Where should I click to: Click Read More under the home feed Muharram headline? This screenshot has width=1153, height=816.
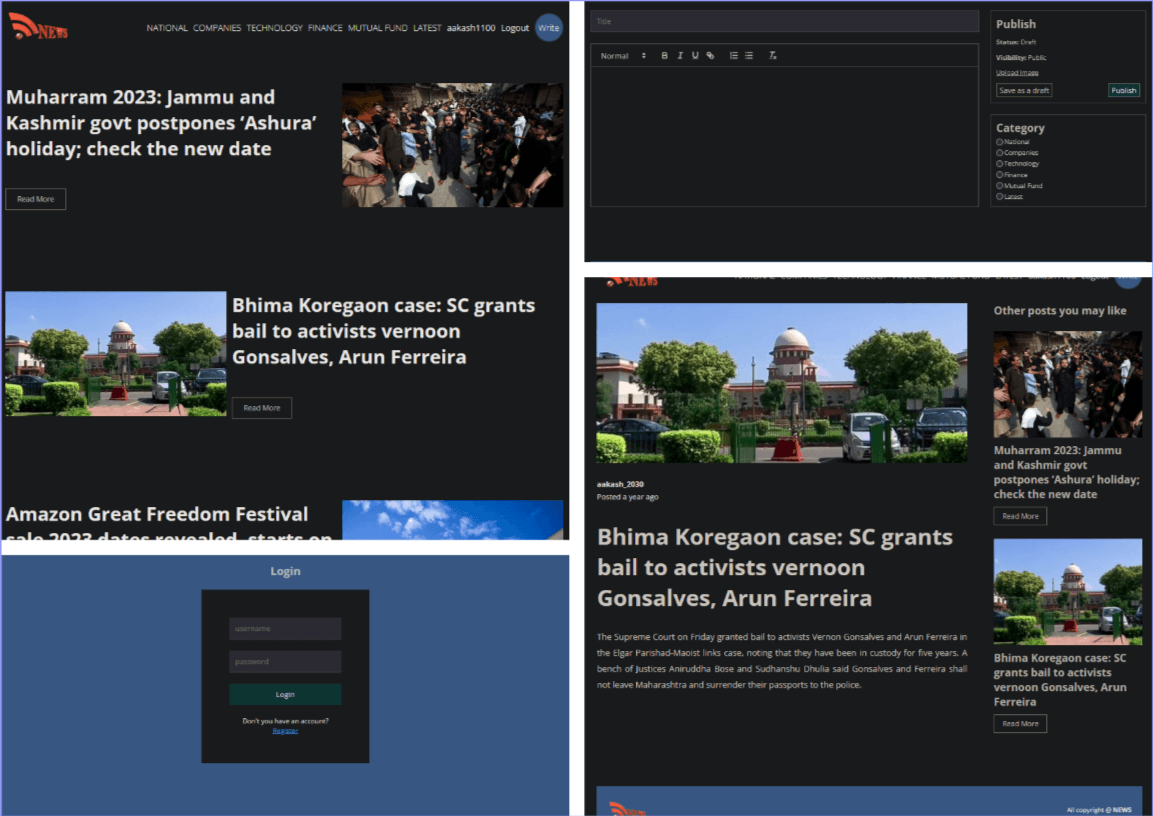point(35,199)
